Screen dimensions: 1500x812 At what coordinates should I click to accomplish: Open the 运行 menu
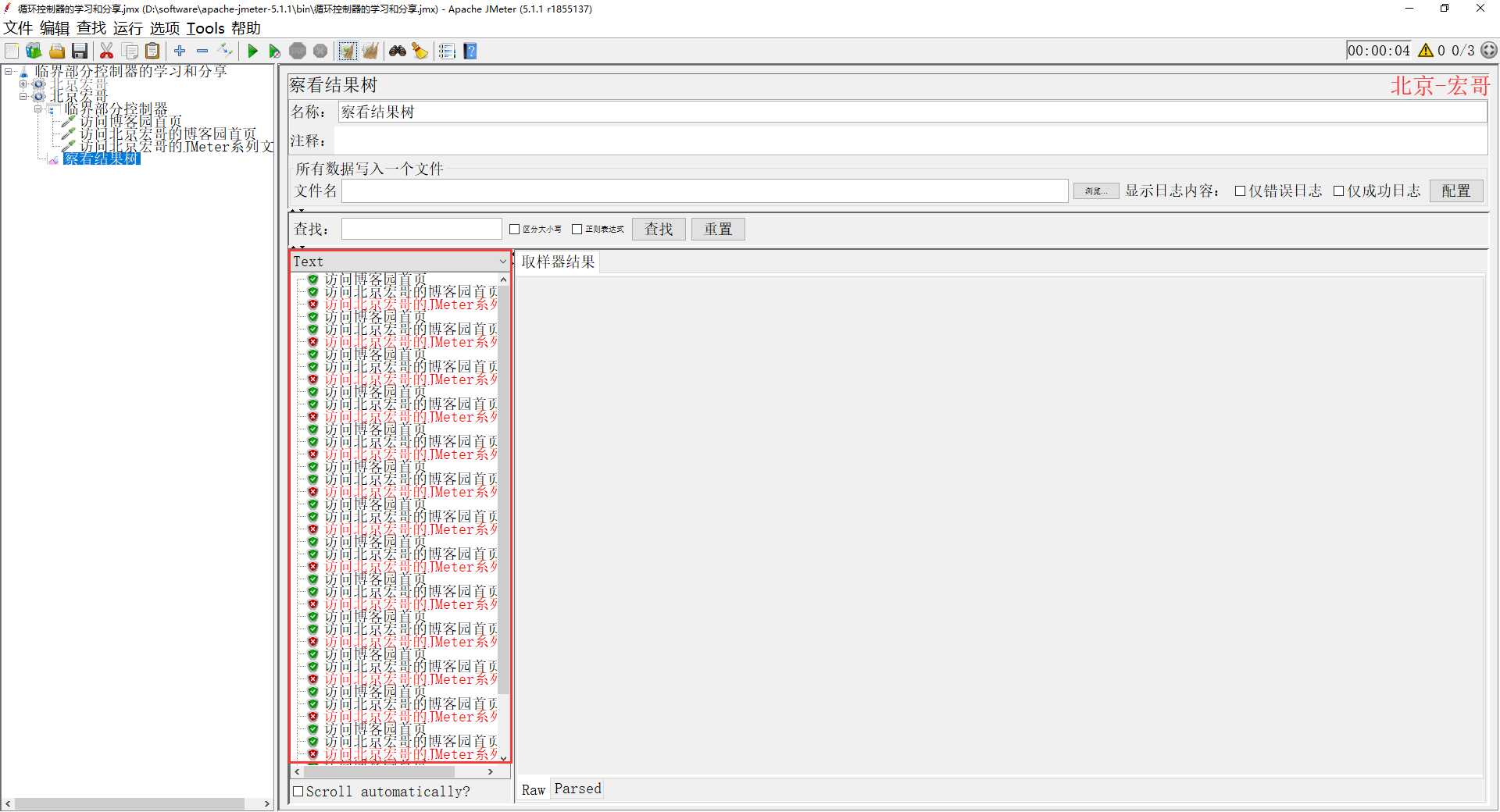coord(128,28)
